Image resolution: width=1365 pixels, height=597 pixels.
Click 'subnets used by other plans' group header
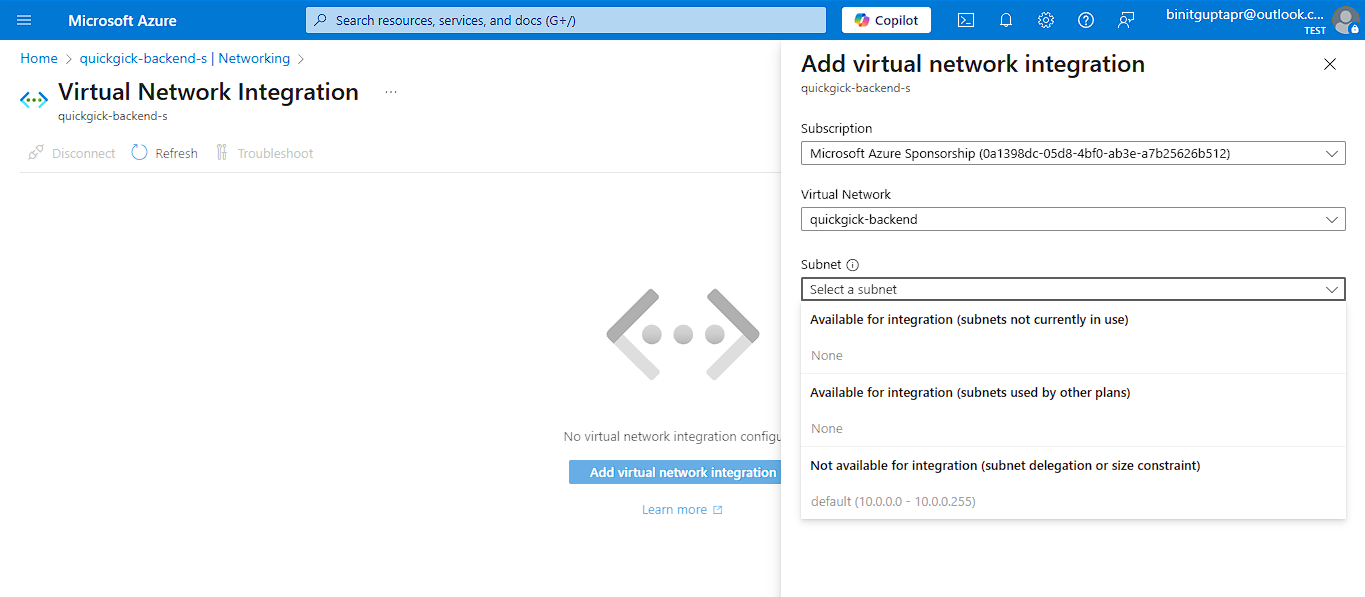point(970,392)
